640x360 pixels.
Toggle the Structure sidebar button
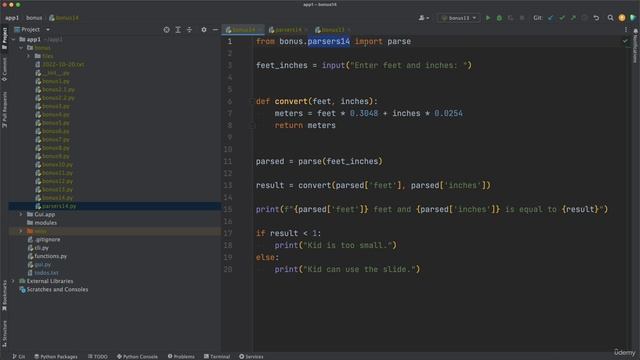click(4, 333)
